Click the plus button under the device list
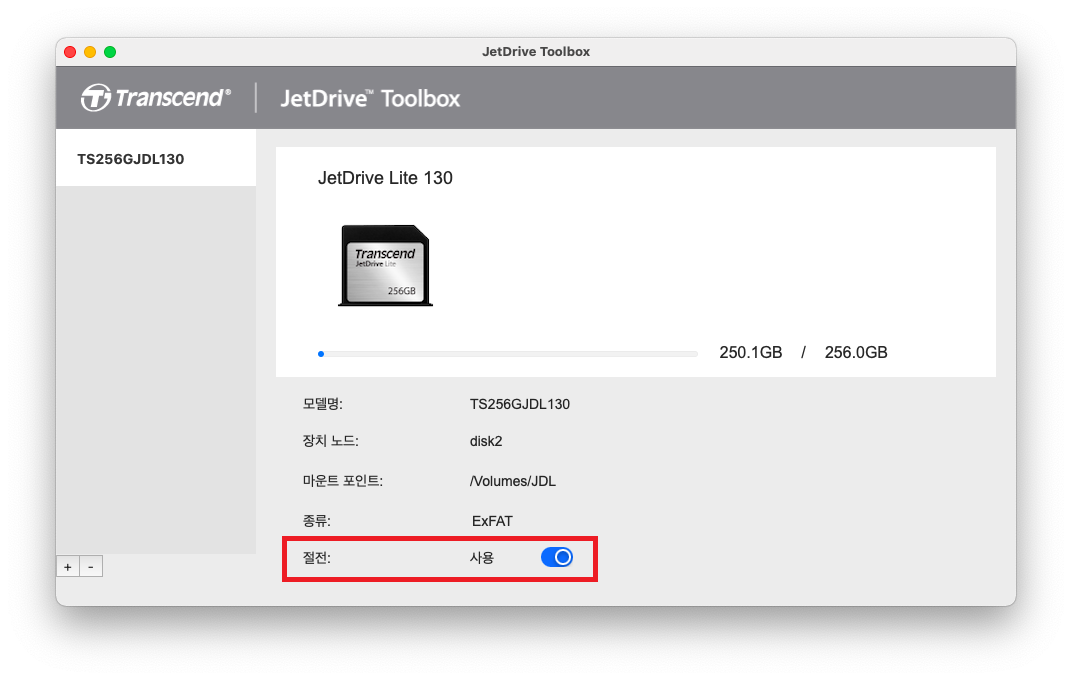The image size is (1072, 680). pos(68,567)
